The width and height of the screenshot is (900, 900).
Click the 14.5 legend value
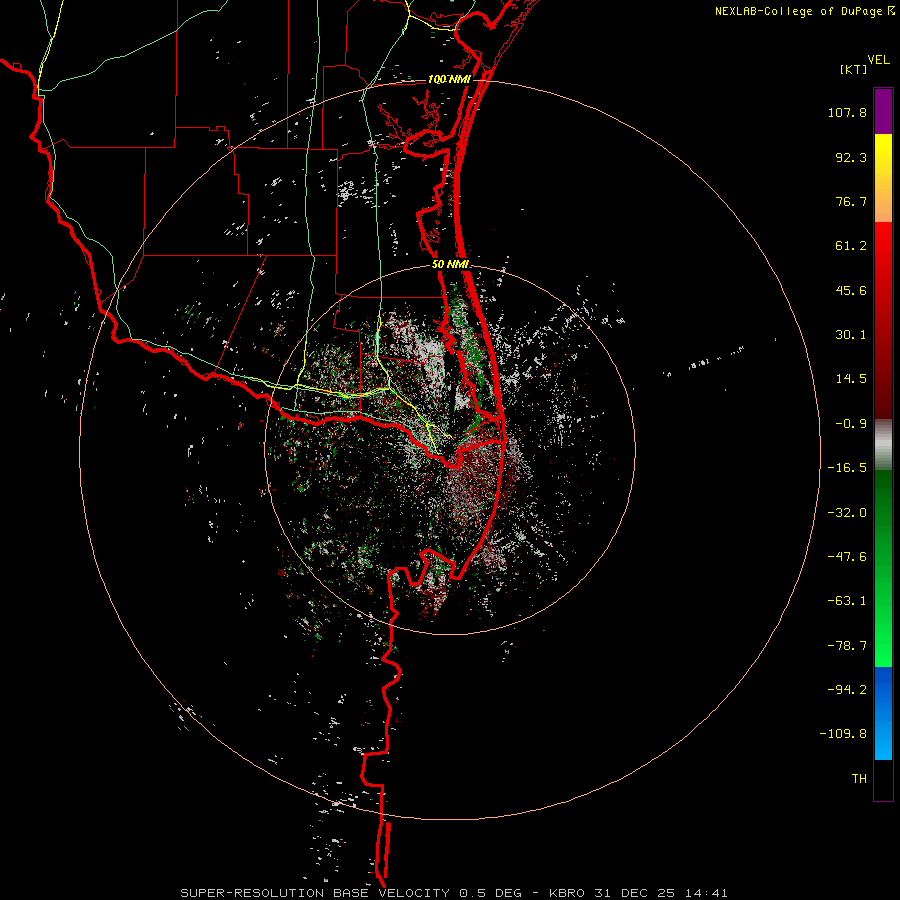click(851, 379)
